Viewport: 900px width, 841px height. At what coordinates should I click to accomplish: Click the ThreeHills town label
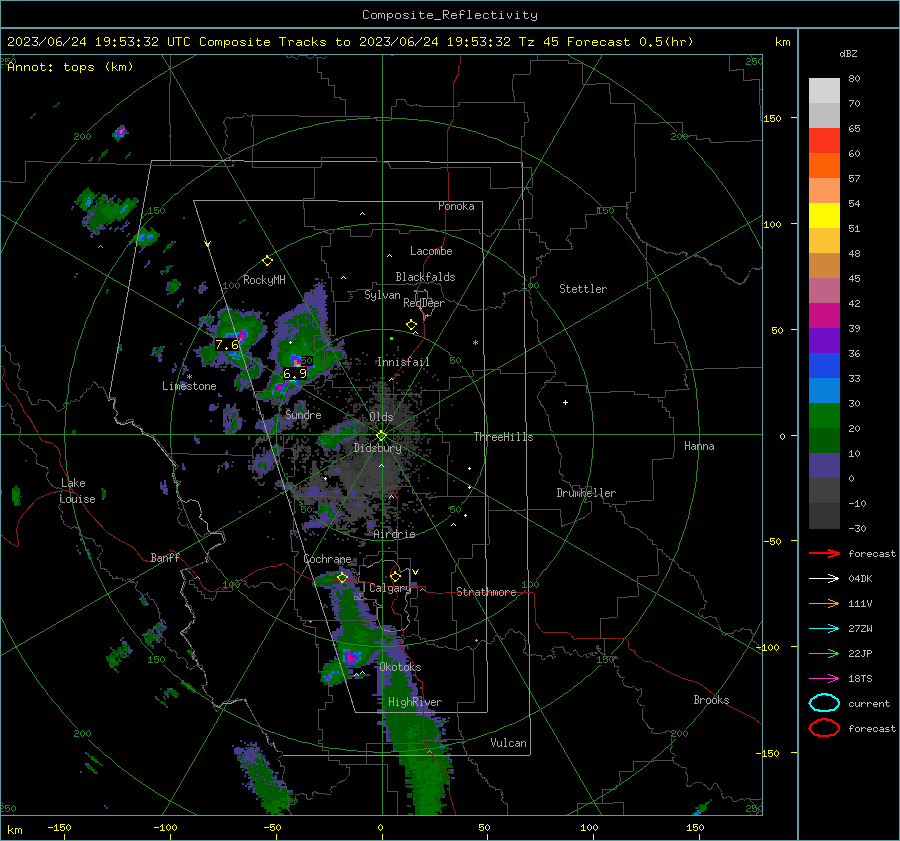[x=503, y=437]
